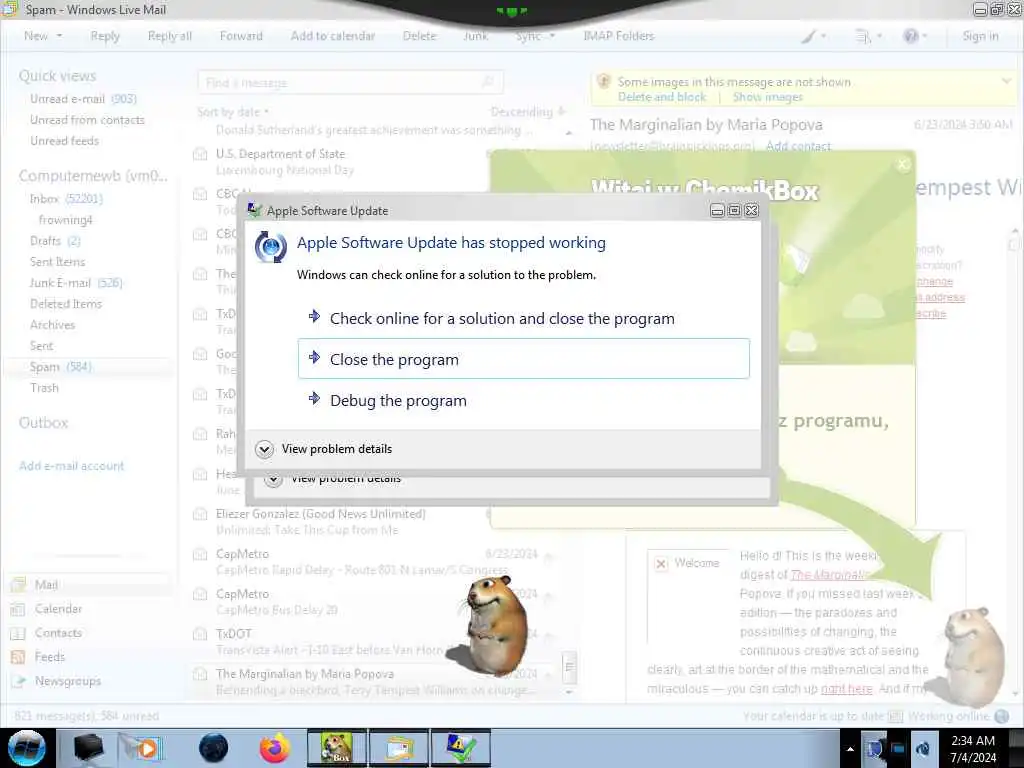
Task: Choose Close the program option
Action: [x=523, y=359]
